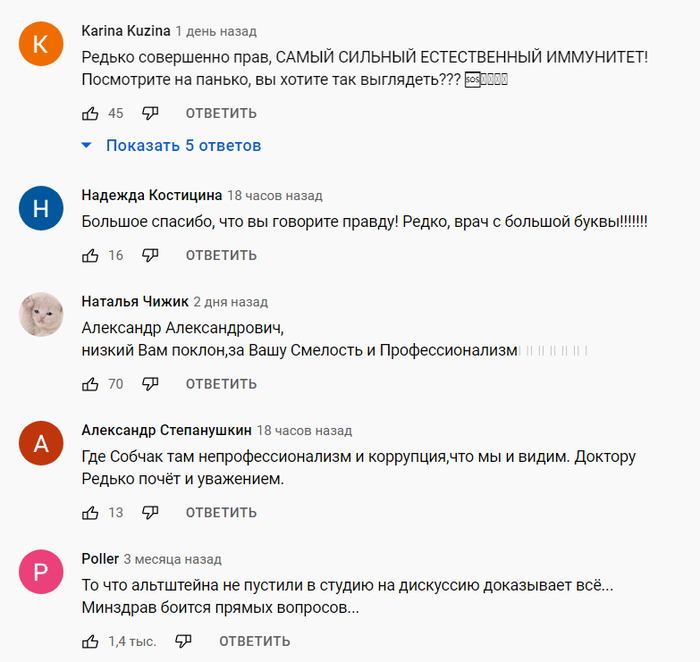
Task: Click Александр Степанушкин's username
Action: tap(165, 430)
